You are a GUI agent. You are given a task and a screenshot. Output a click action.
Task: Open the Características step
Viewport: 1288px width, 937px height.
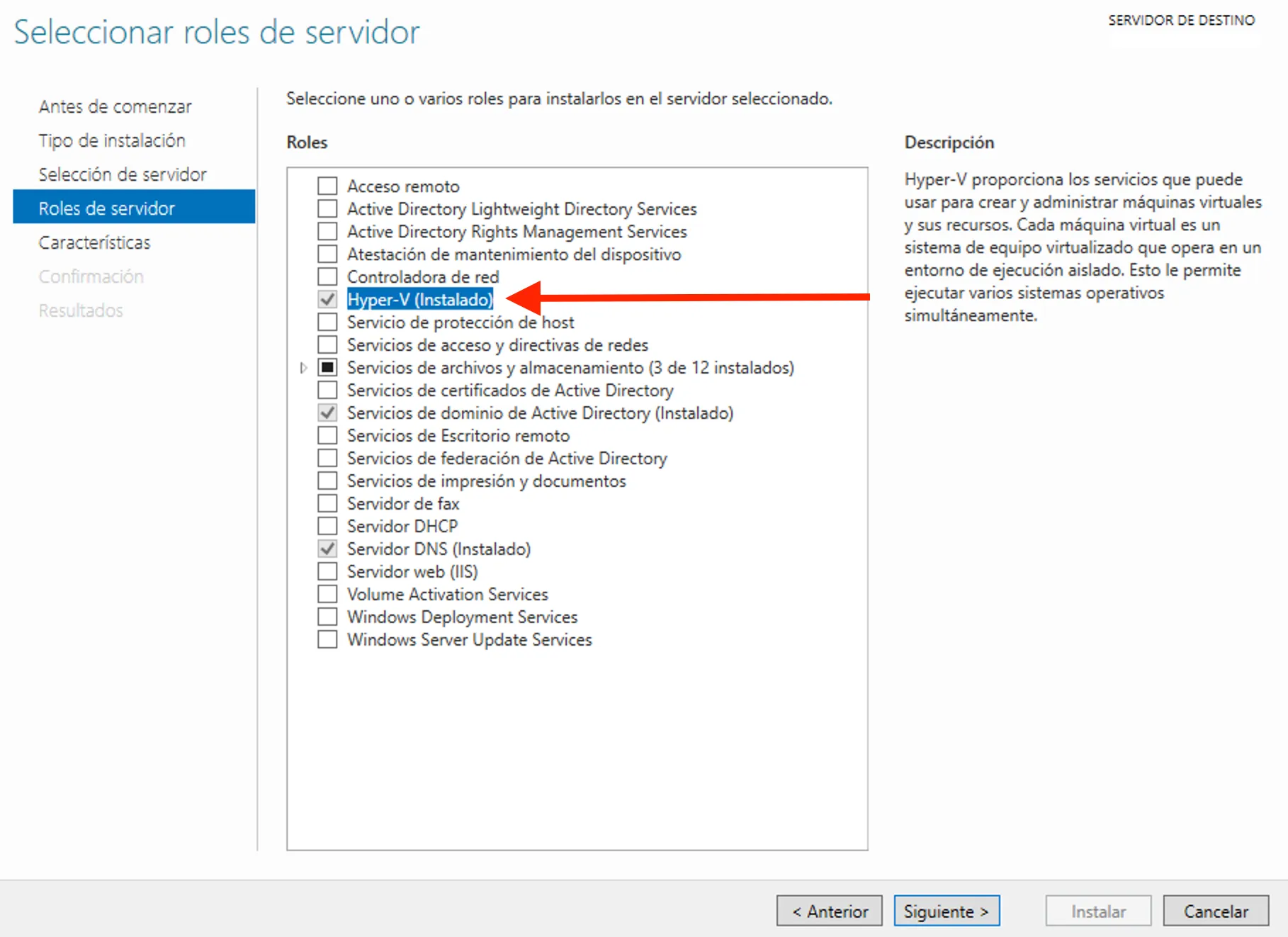point(94,242)
